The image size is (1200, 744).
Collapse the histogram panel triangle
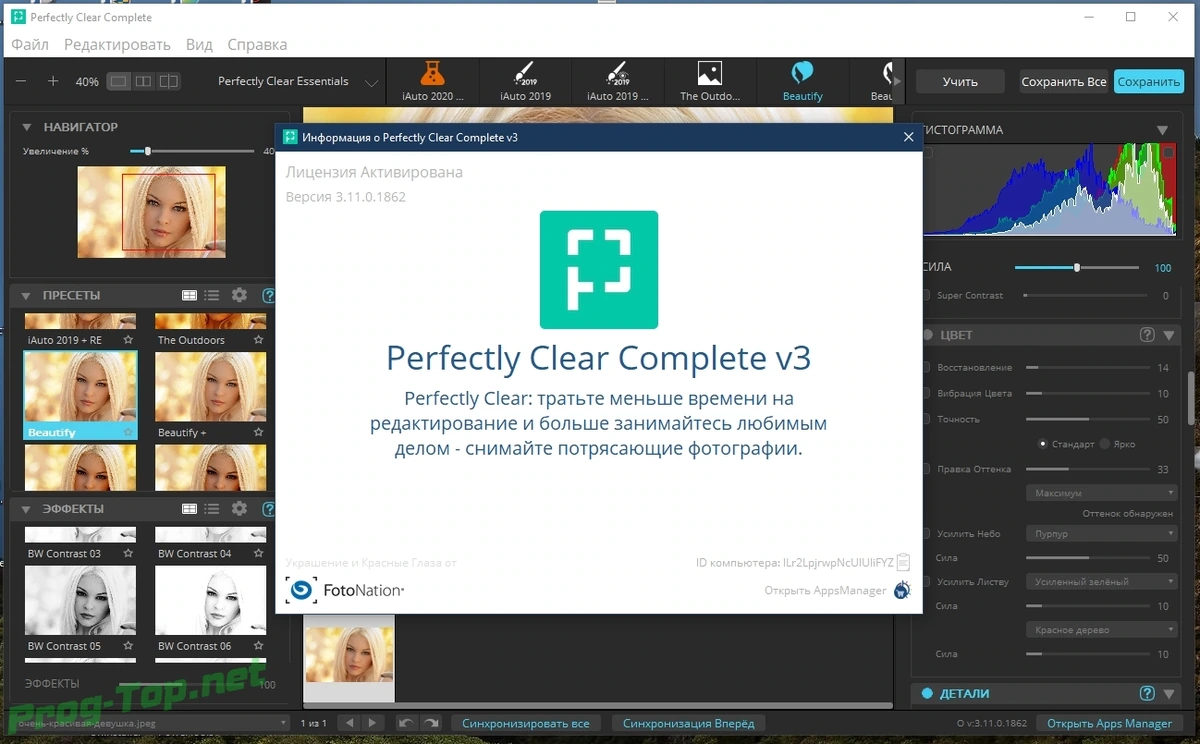tap(1162, 130)
